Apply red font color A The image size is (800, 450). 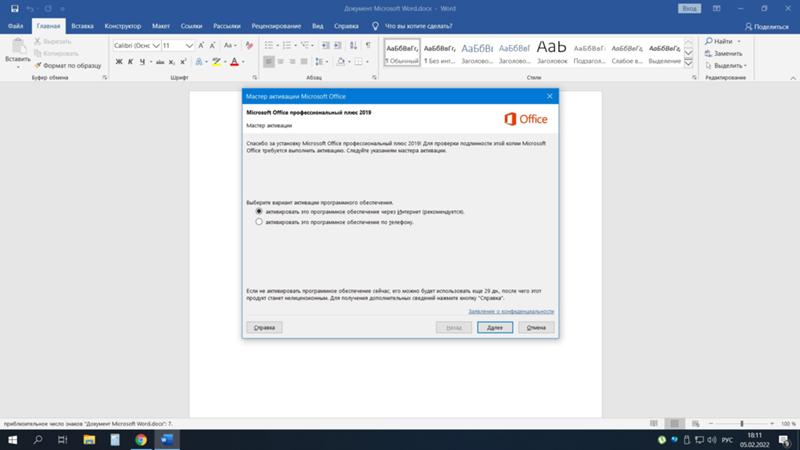[x=234, y=62]
